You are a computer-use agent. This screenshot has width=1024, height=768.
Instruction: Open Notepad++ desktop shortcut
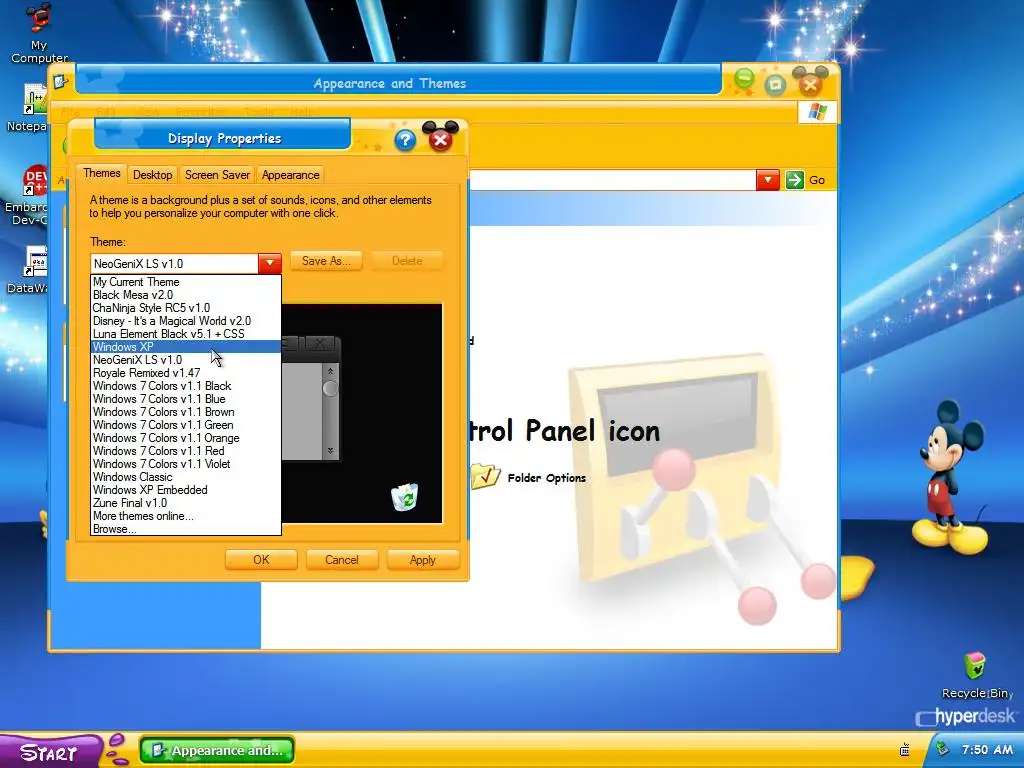[27, 107]
